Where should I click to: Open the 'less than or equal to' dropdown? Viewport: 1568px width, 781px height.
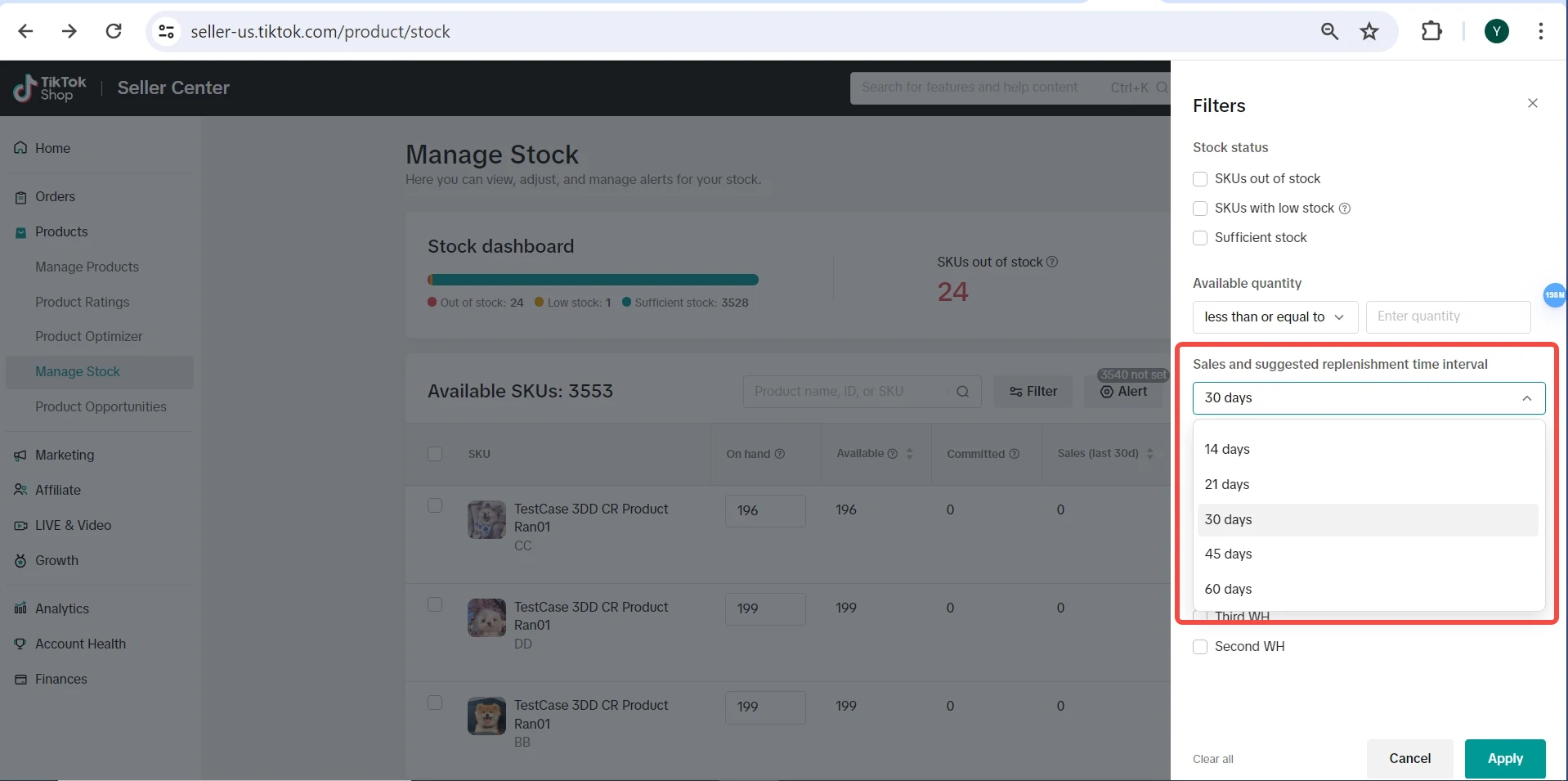(1275, 317)
